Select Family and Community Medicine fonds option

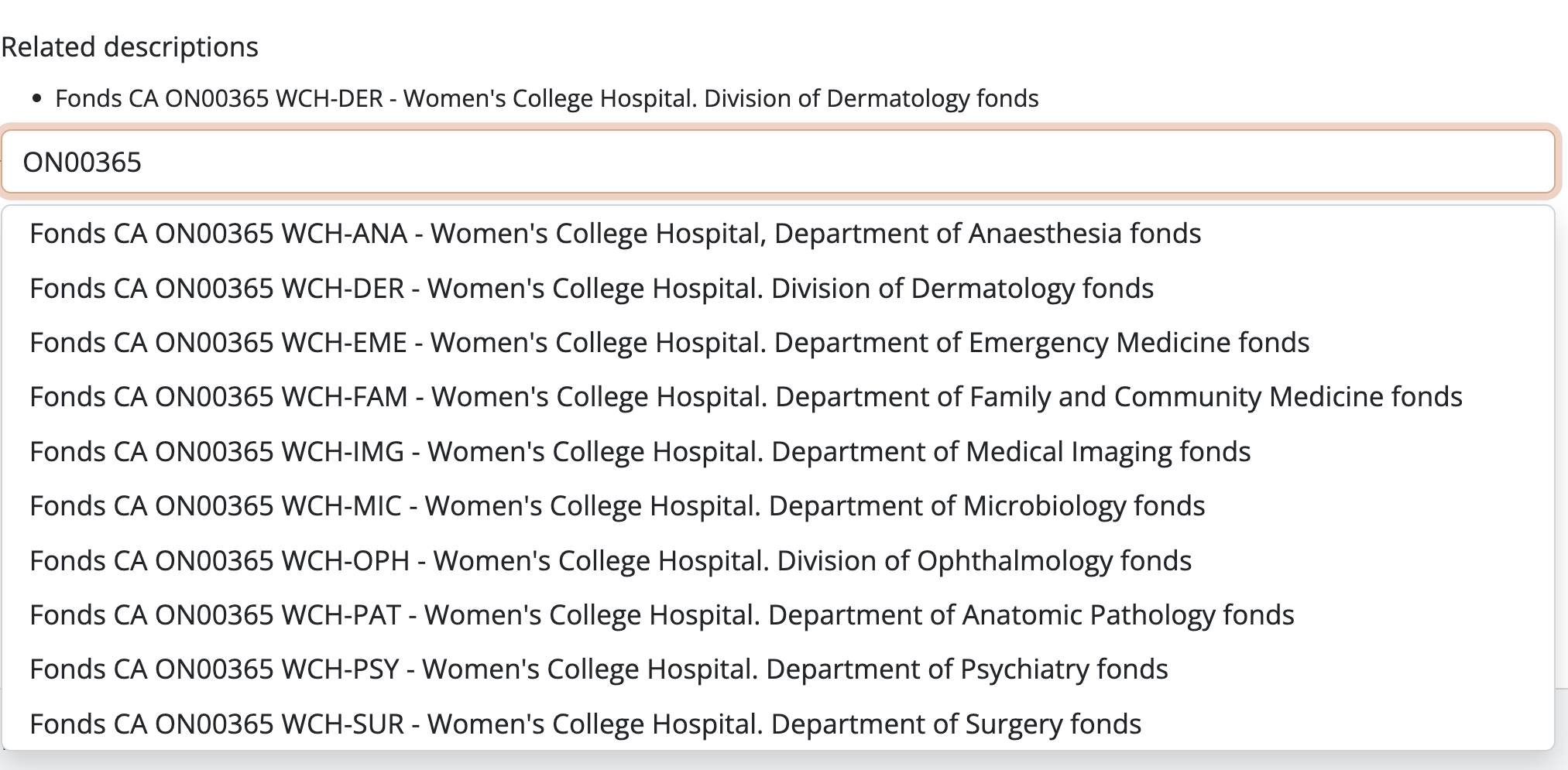pos(746,397)
